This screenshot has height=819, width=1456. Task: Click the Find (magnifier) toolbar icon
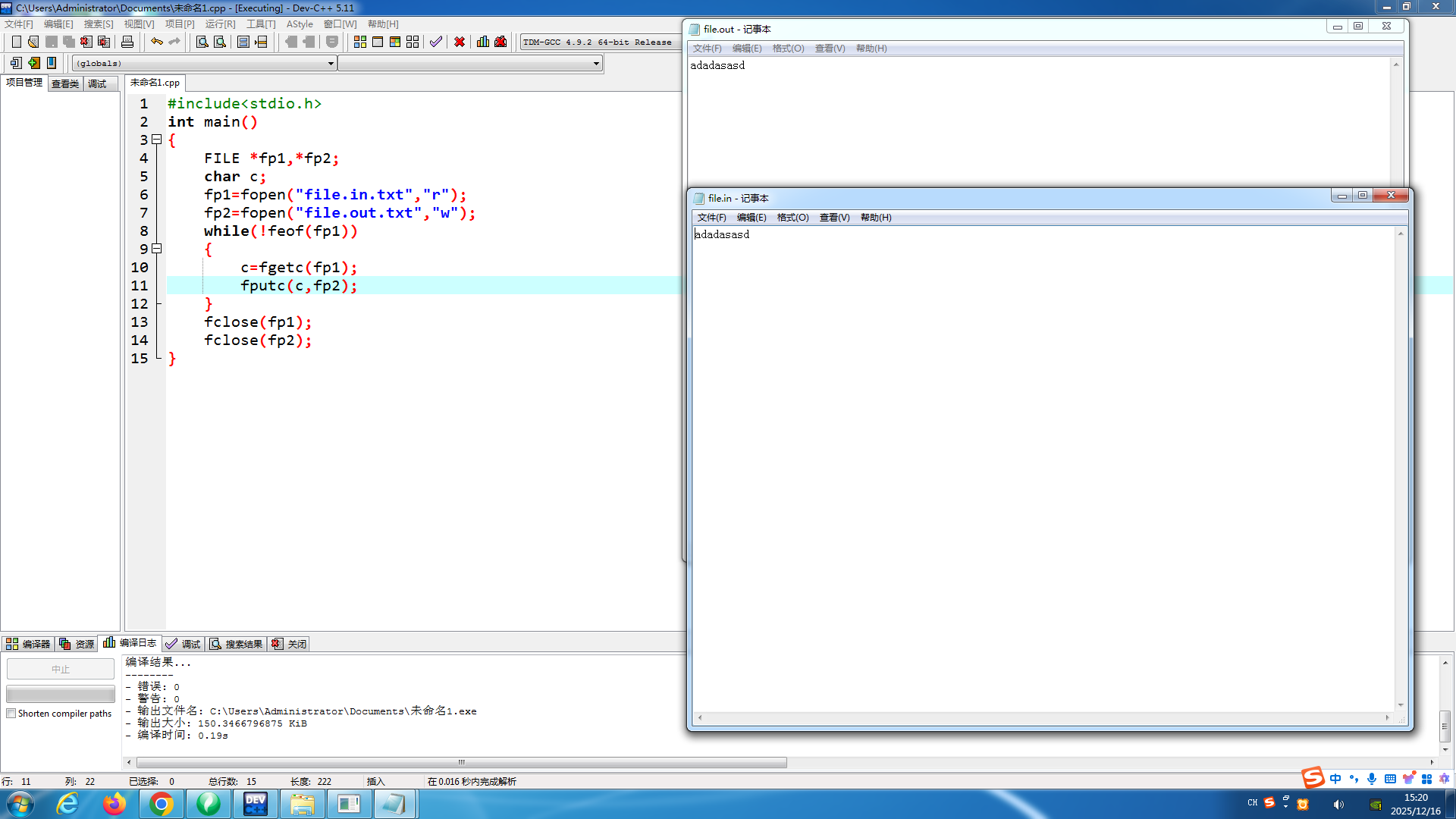[202, 42]
